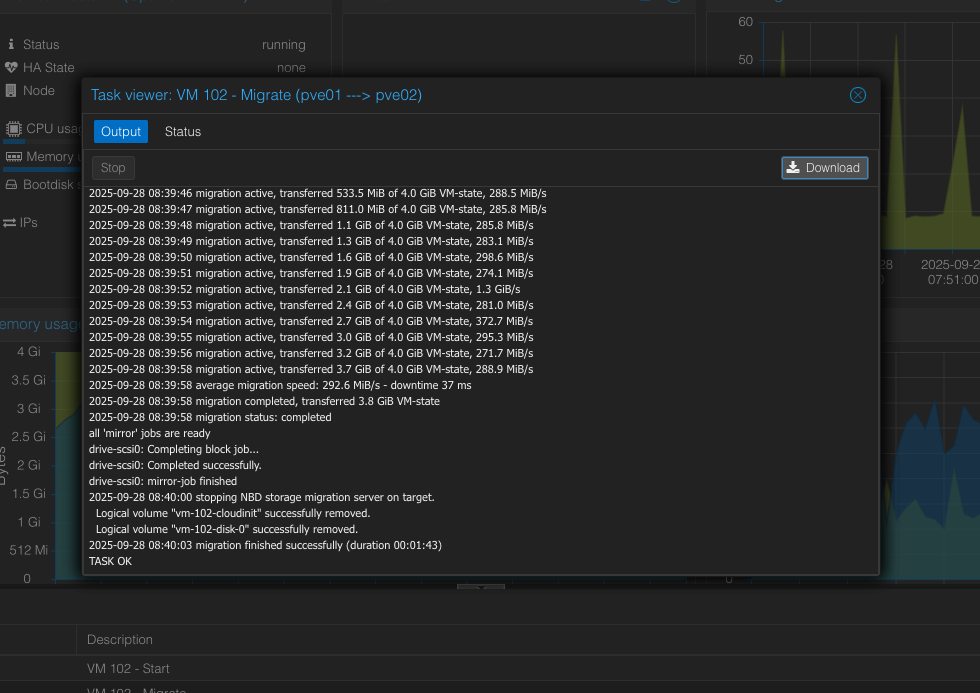This screenshot has width=980, height=693.
Task: Click the Status info icon
Action: (x=12, y=45)
